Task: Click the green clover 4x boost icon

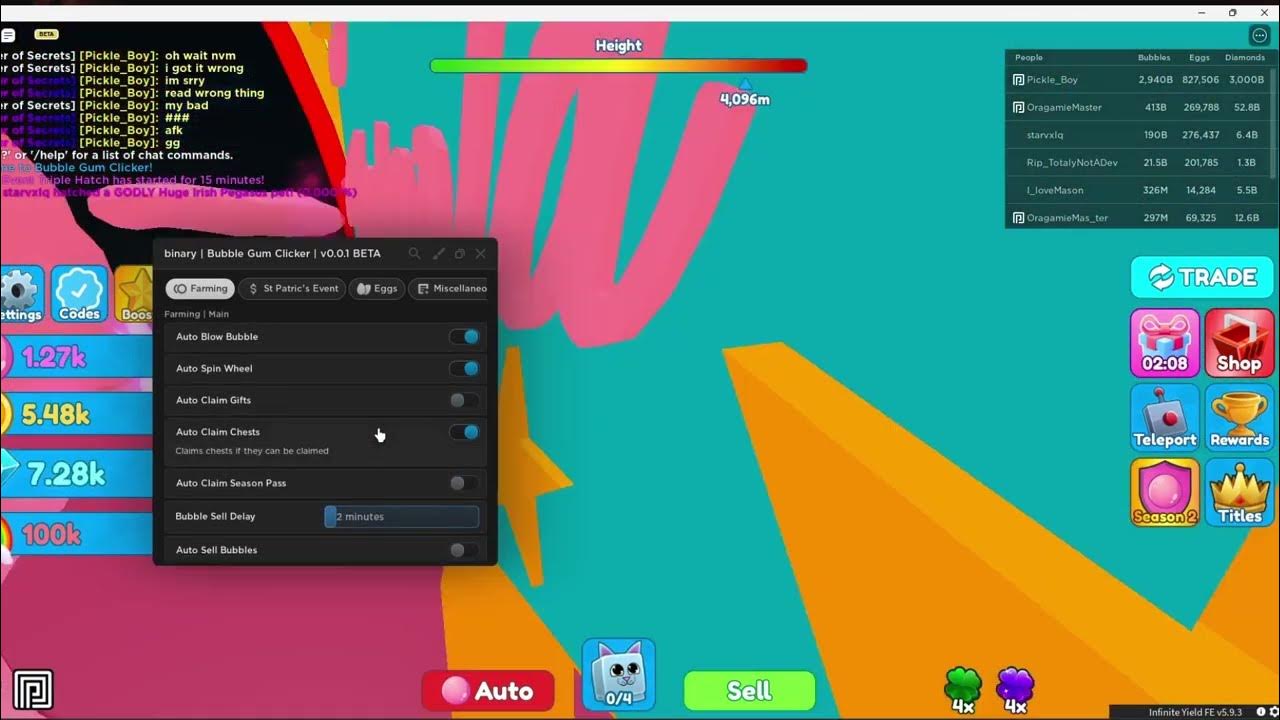Action: [x=962, y=690]
